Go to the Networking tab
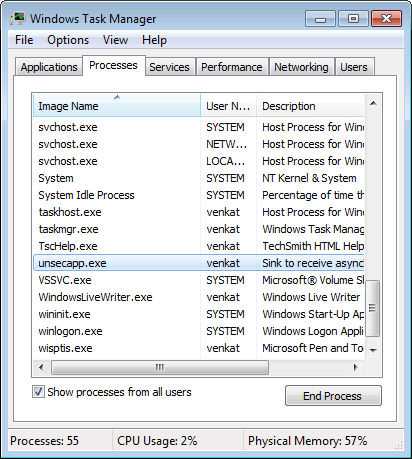Viewport: 412px width, 459px height. coord(301,67)
